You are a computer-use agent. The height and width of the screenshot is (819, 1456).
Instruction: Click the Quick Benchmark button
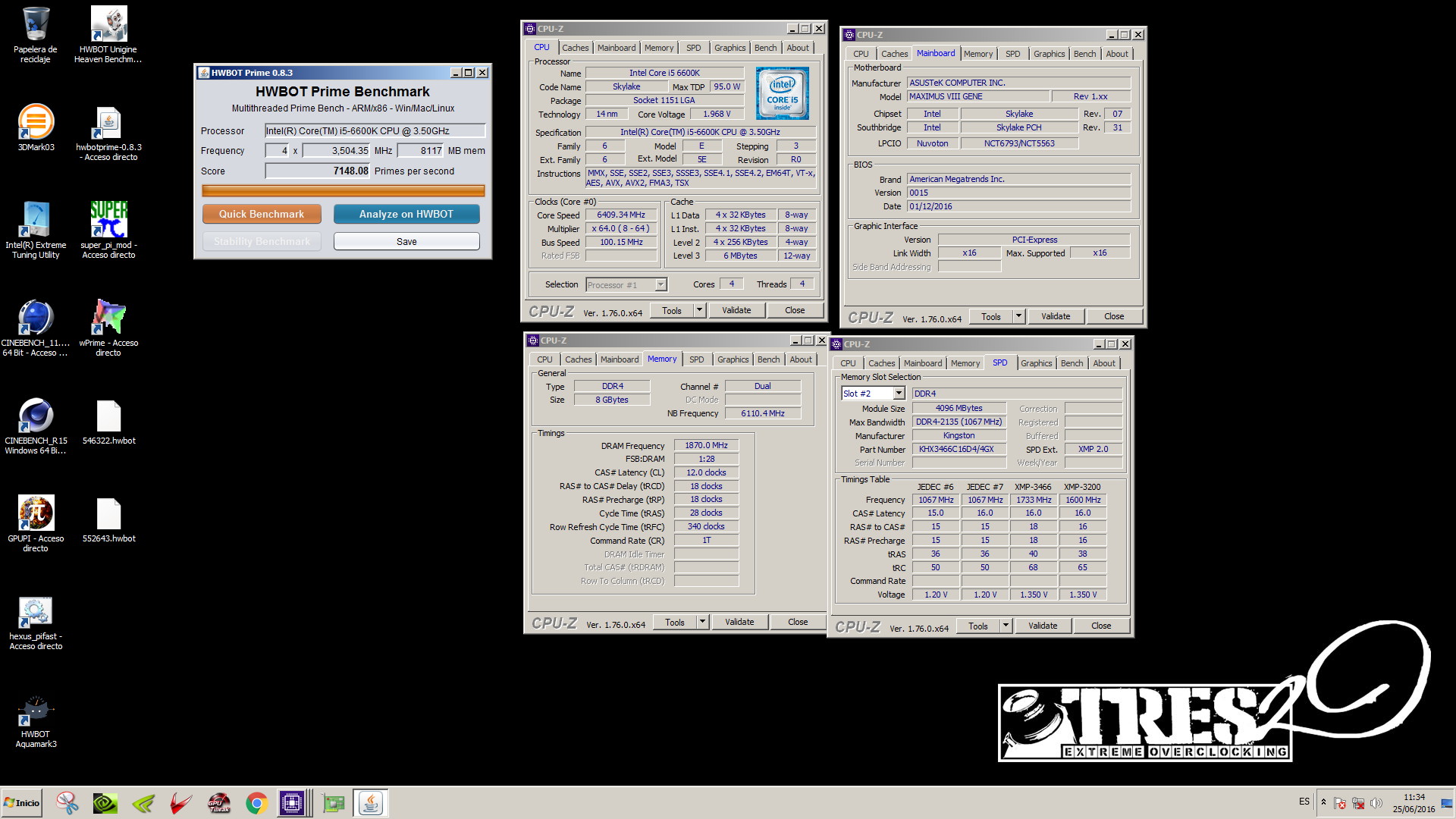click(x=262, y=215)
